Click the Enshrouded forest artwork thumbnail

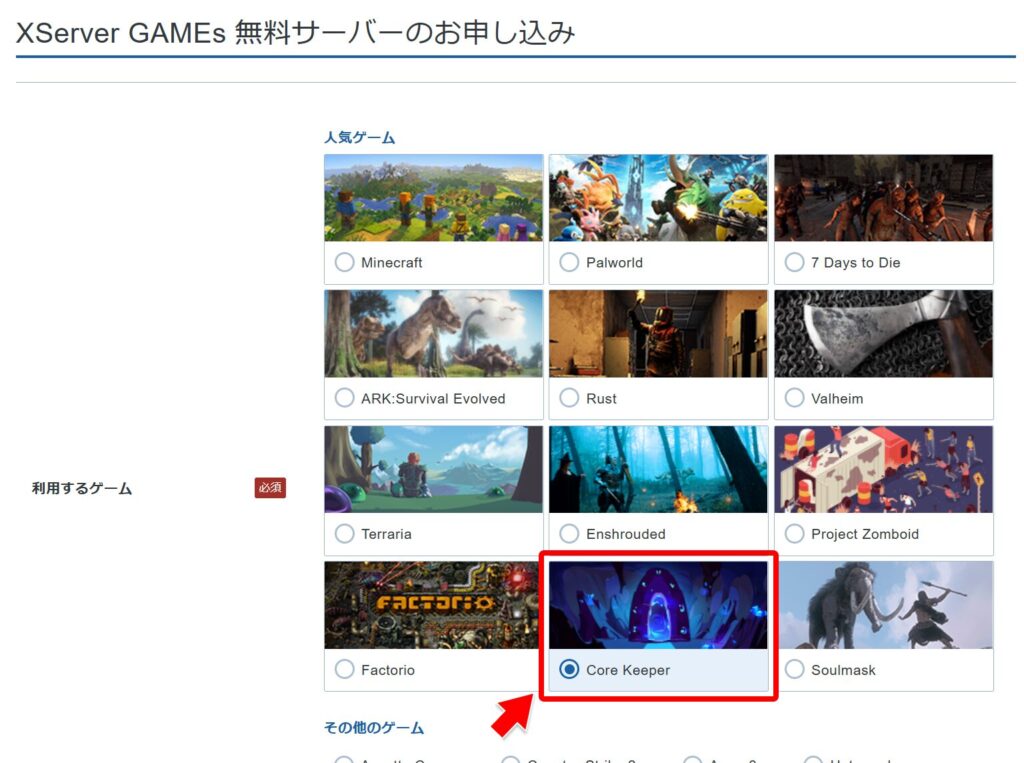click(x=658, y=470)
